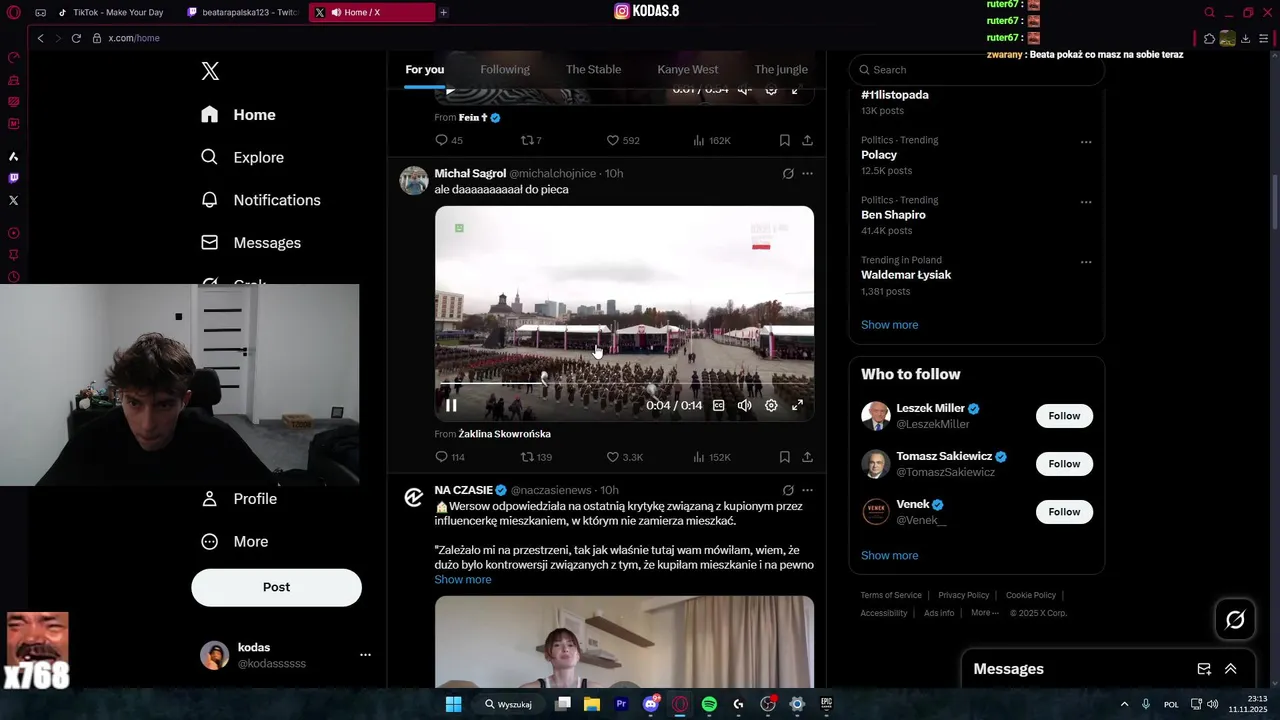
Task: Open the More menu in sidebar
Action: point(234,542)
